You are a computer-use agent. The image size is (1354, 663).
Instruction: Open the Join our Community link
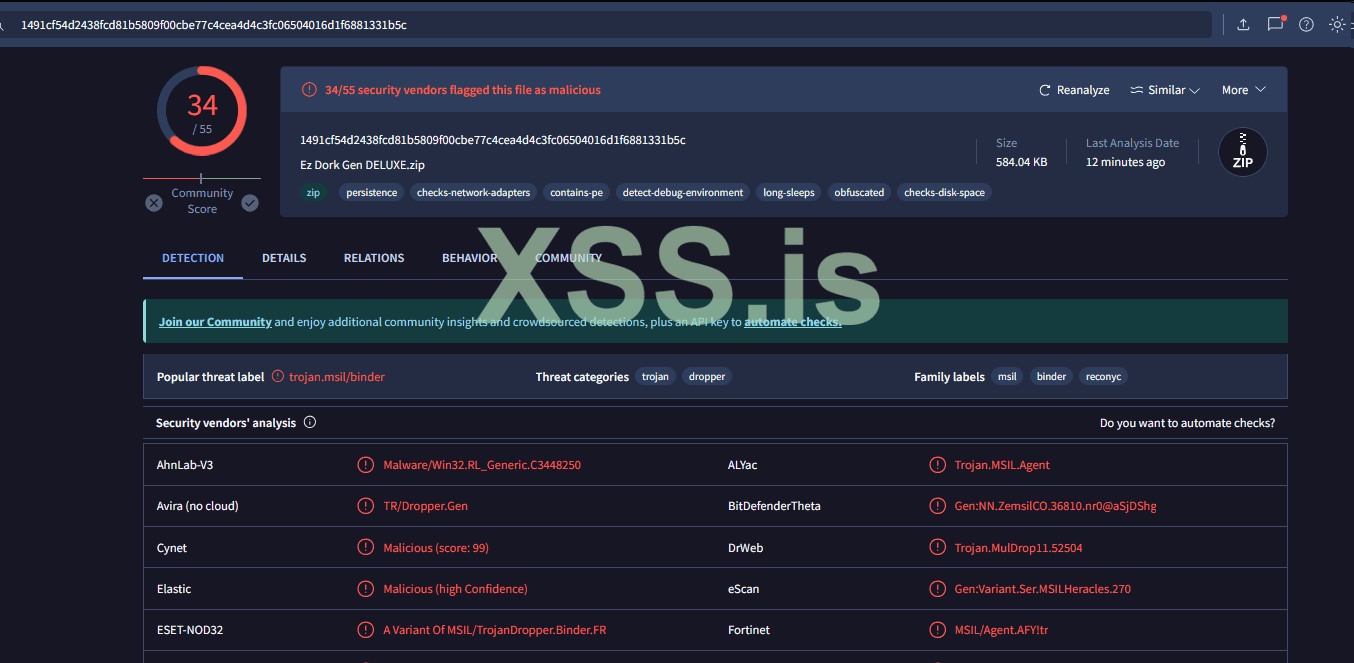(x=215, y=322)
